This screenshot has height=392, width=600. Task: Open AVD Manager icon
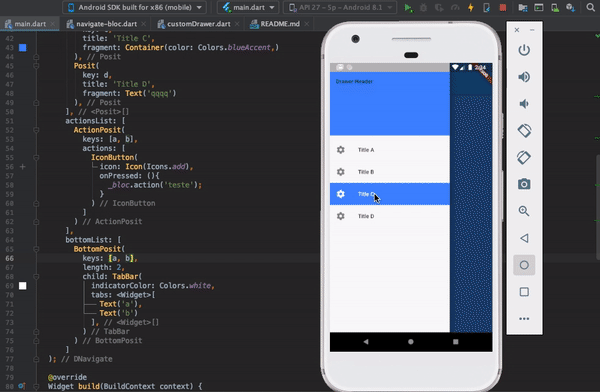pyautogui.click(x=554, y=8)
